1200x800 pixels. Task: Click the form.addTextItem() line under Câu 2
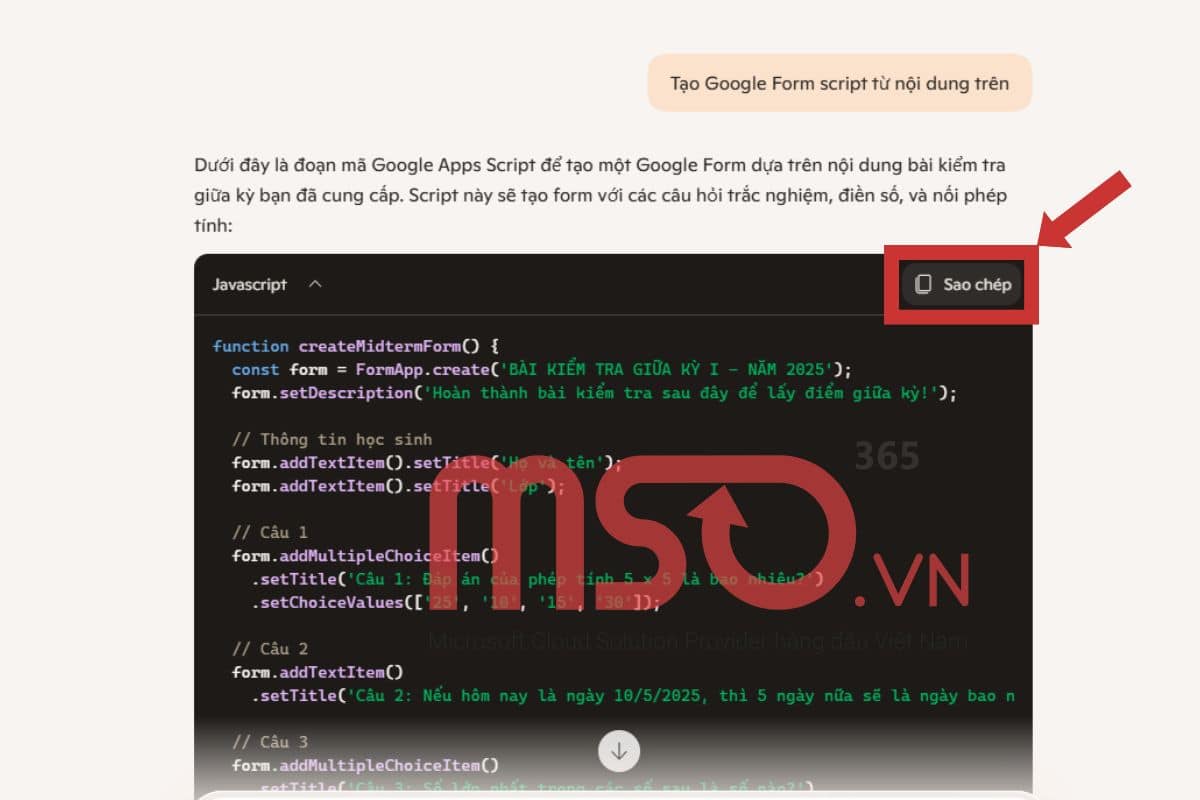tap(317, 672)
